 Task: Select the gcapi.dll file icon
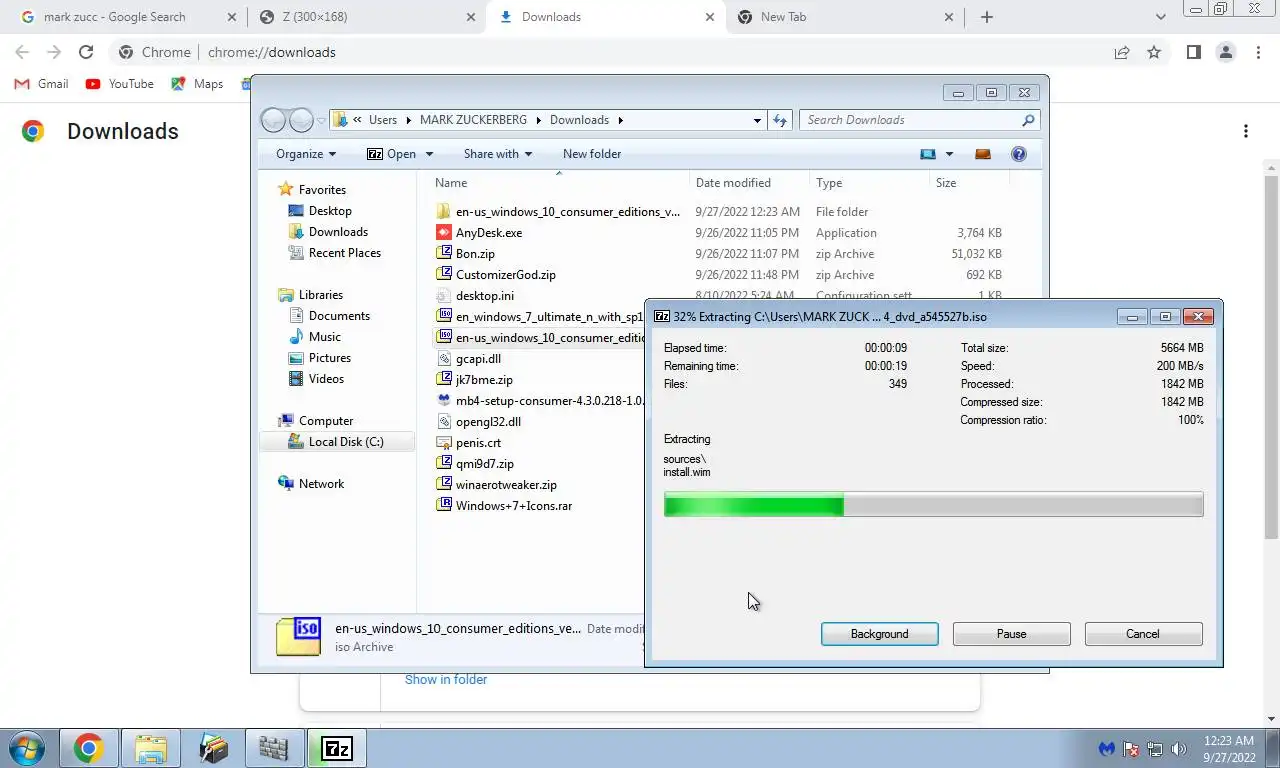click(x=445, y=358)
